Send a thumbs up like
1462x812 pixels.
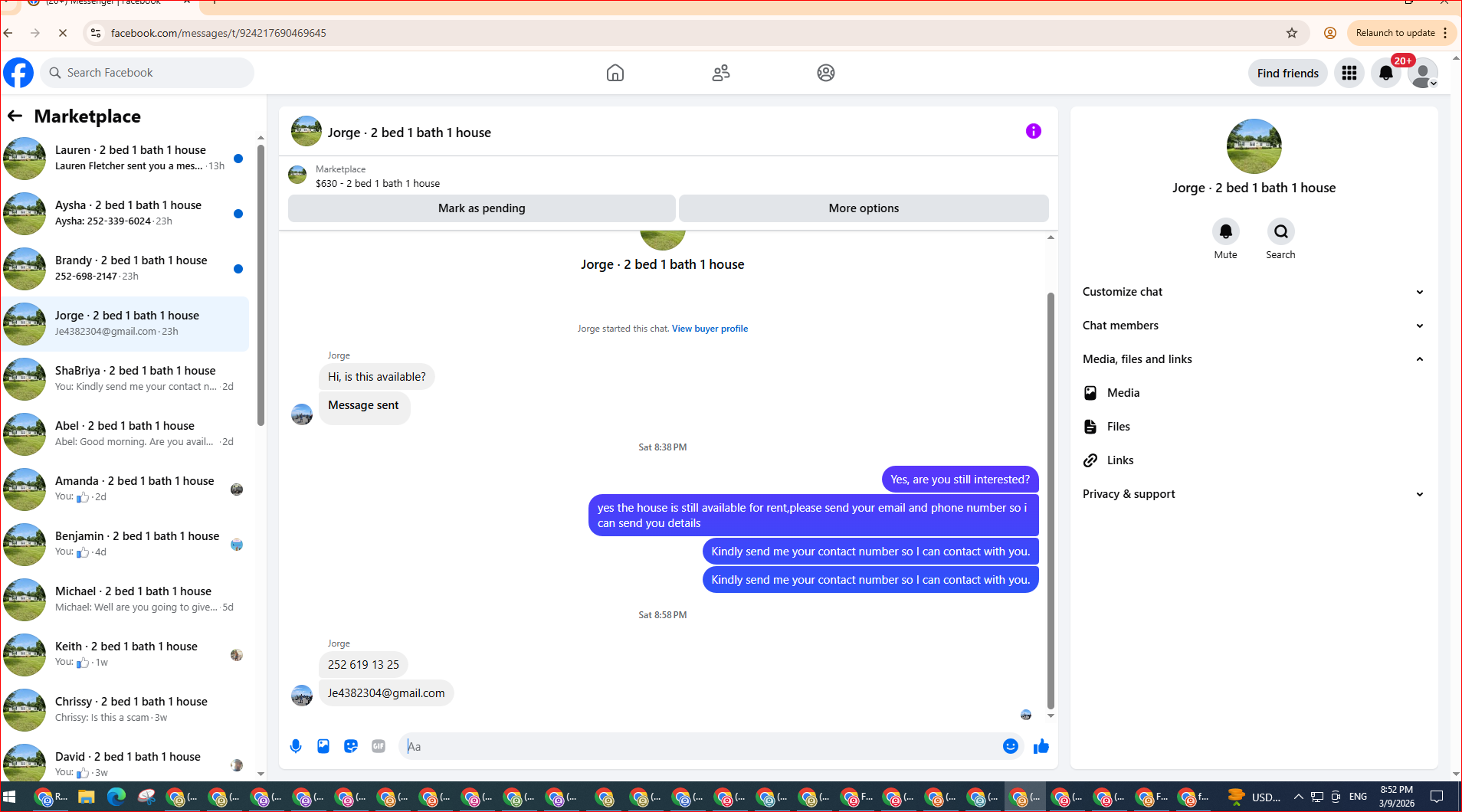[x=1041, y=746]
